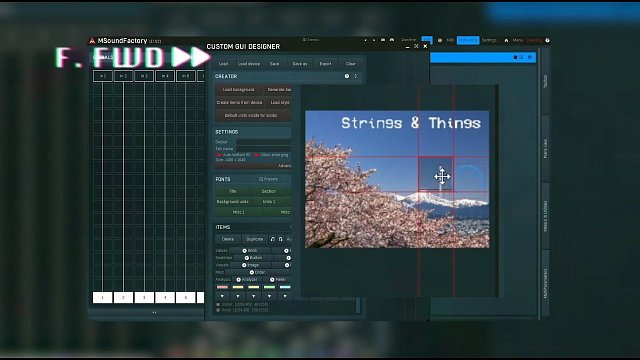Viewport: 640px width, 360px height.
Task: Expand the double-dot handle below channel strips
Action: (154, 313)
